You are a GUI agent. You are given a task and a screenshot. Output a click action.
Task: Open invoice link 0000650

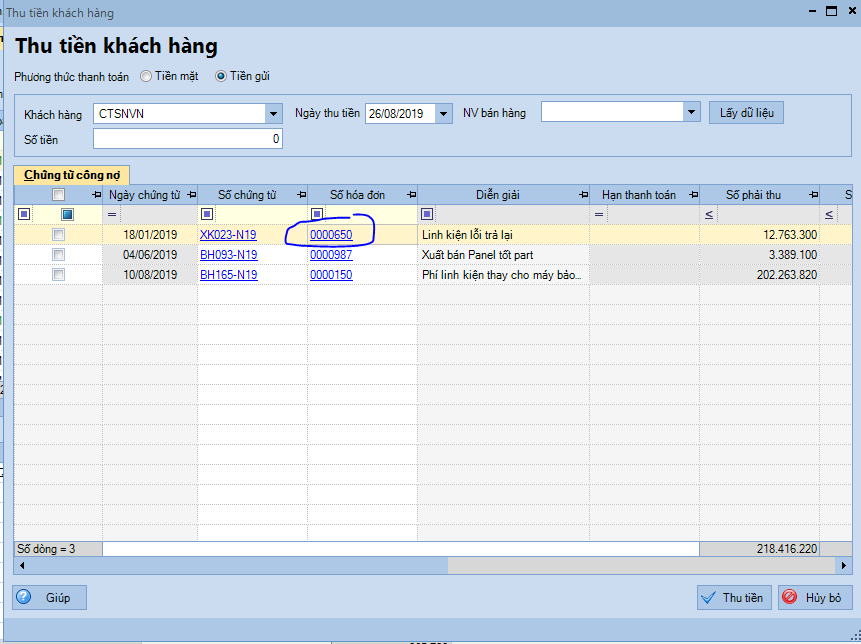pyautogui.click(x=331, y=235)
